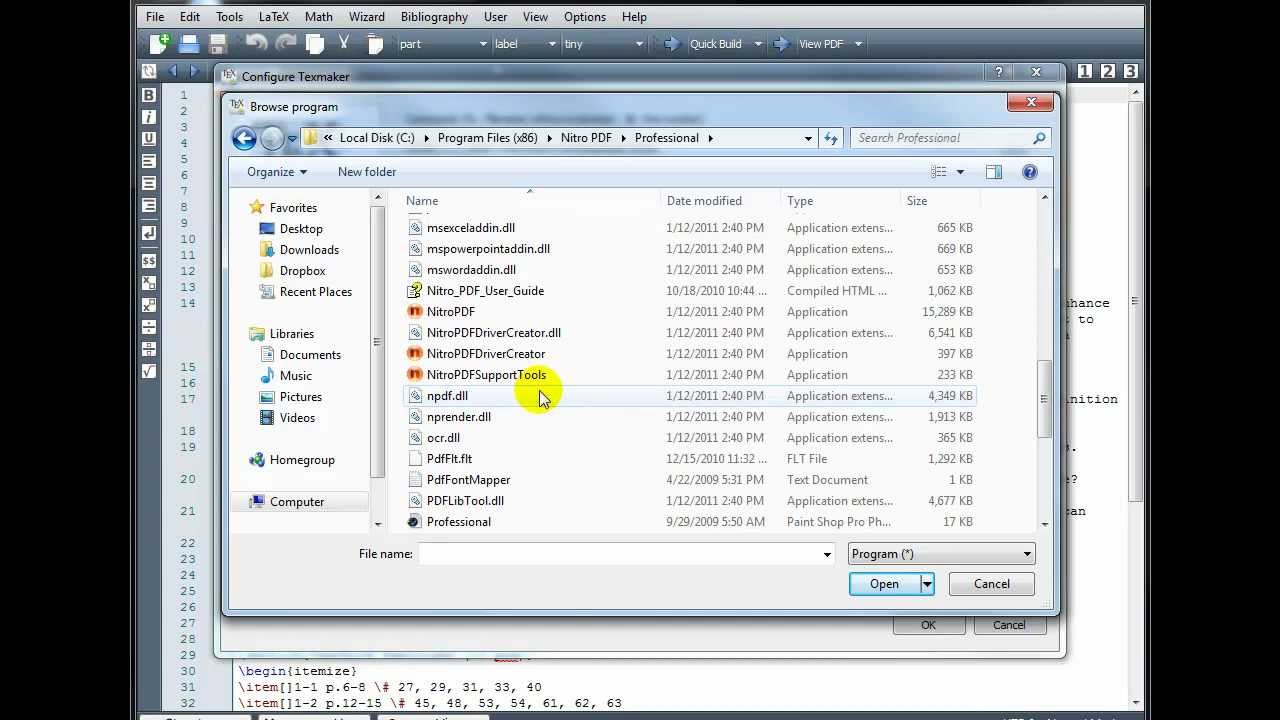Click the align left icon in Texmaker sidebar

pyautogui.click(x=149, y=161)
